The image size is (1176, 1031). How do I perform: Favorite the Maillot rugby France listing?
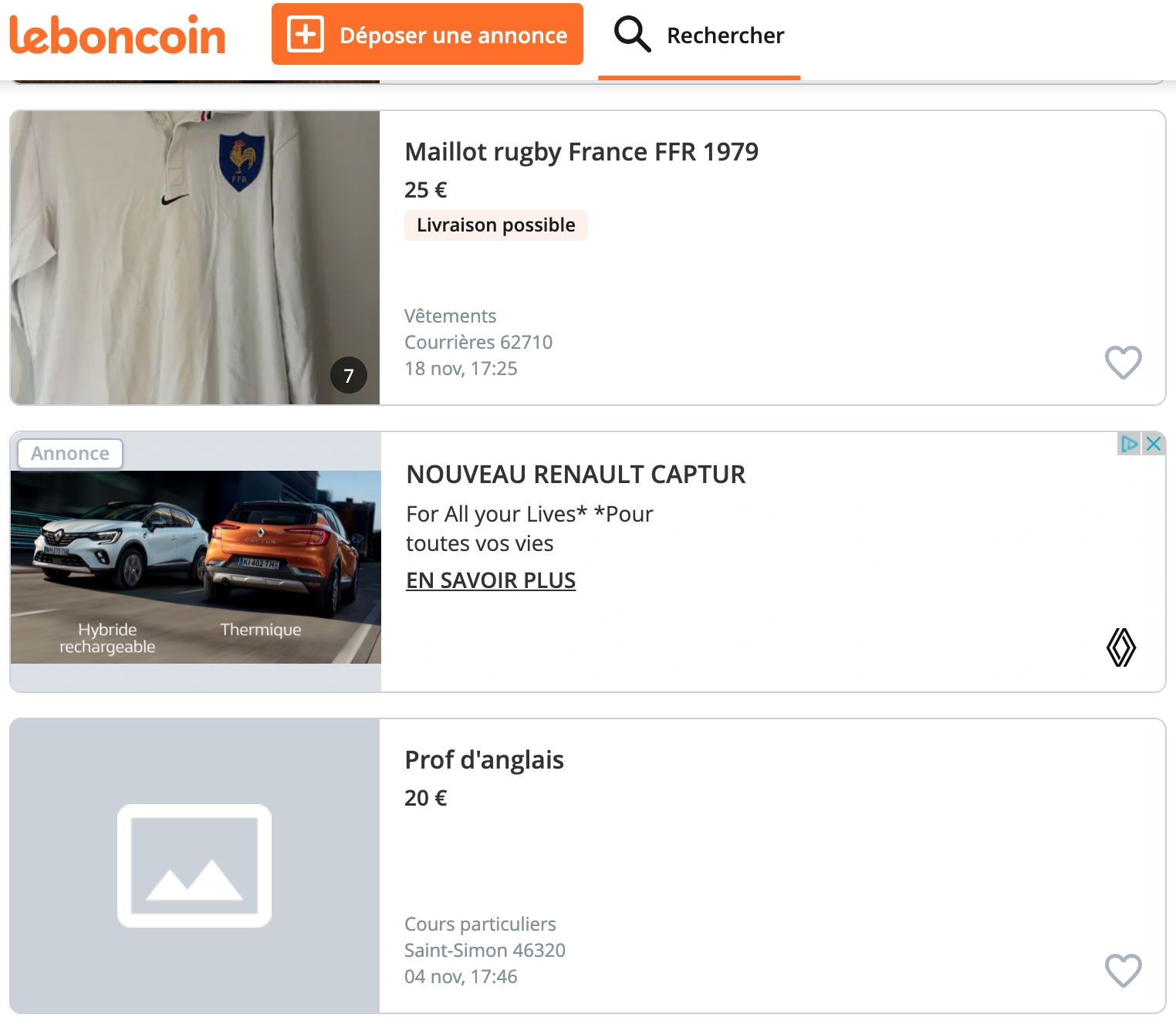point(1123,362)
